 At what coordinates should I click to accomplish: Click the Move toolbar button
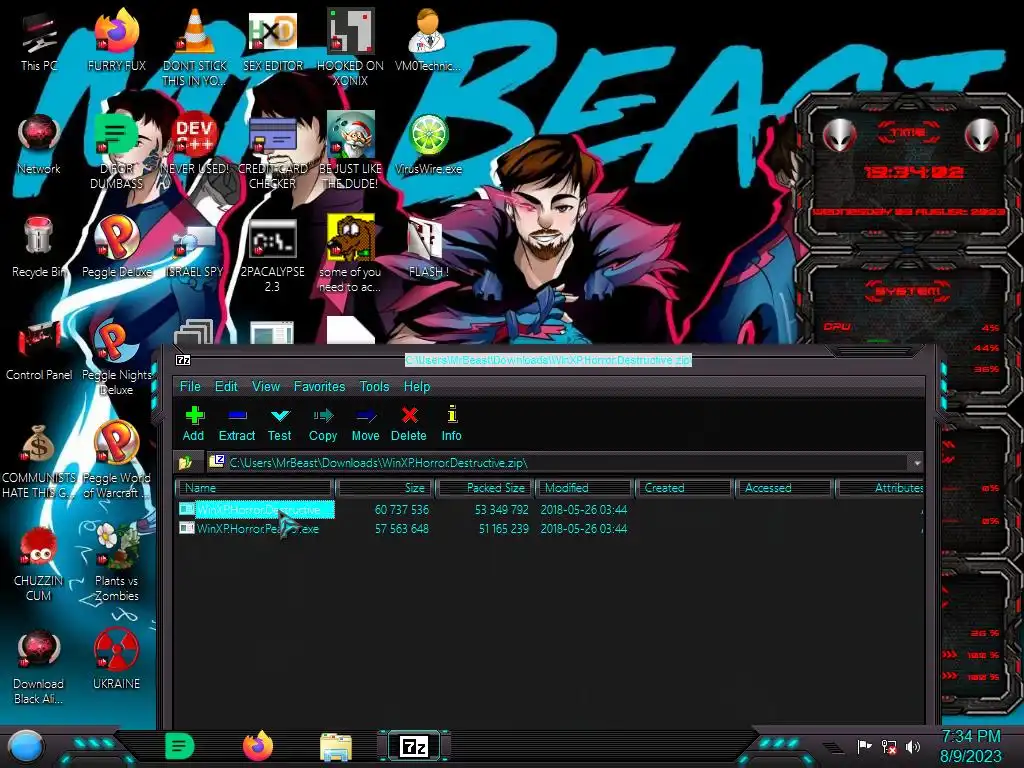pyautogui.click(x=365, y=423)
